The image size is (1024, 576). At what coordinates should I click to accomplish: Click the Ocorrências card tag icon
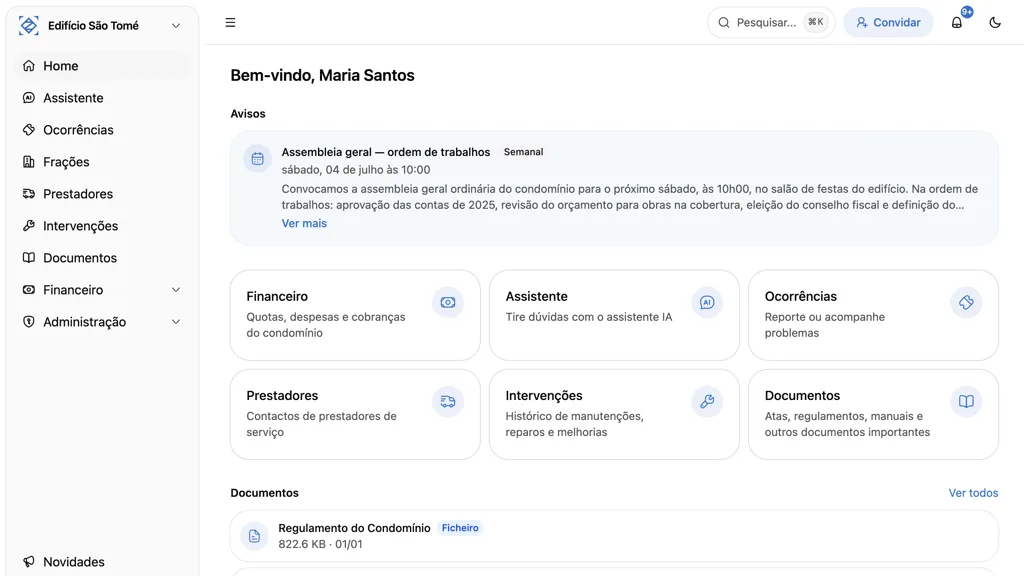click(967, 302)
